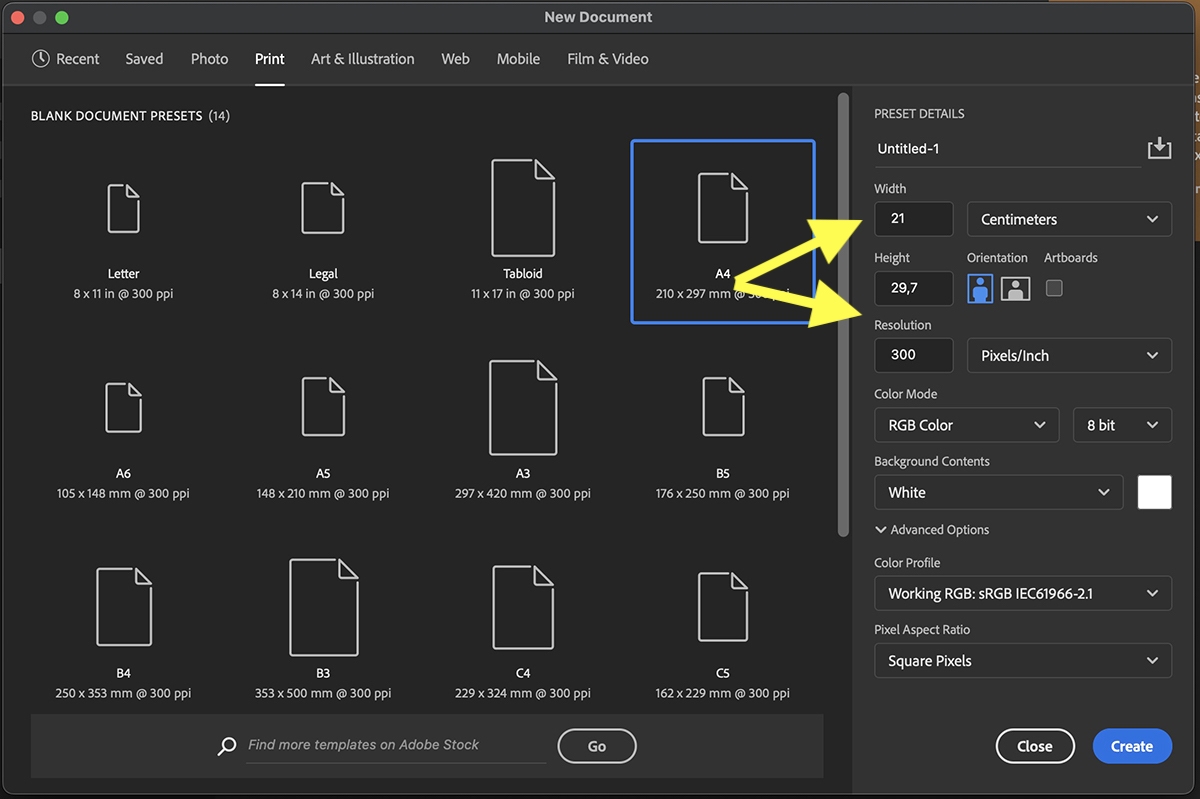This screenshot has width=1200, height=799.
Task: Switch to the Recent tab
Action: [x=66, y=59]
